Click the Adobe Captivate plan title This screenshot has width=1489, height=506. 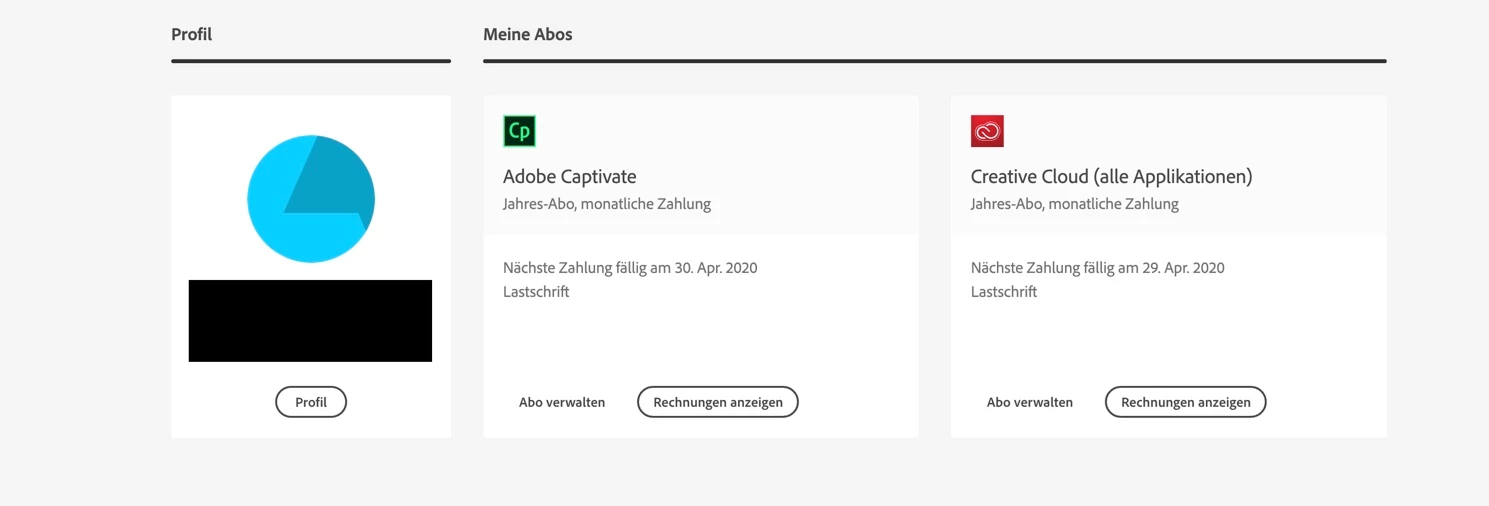coord(570,177)
